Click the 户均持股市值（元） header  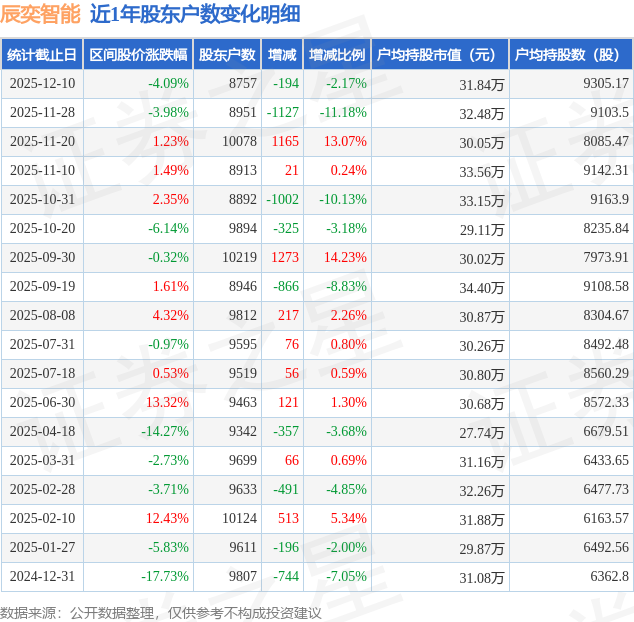point(440,55)
